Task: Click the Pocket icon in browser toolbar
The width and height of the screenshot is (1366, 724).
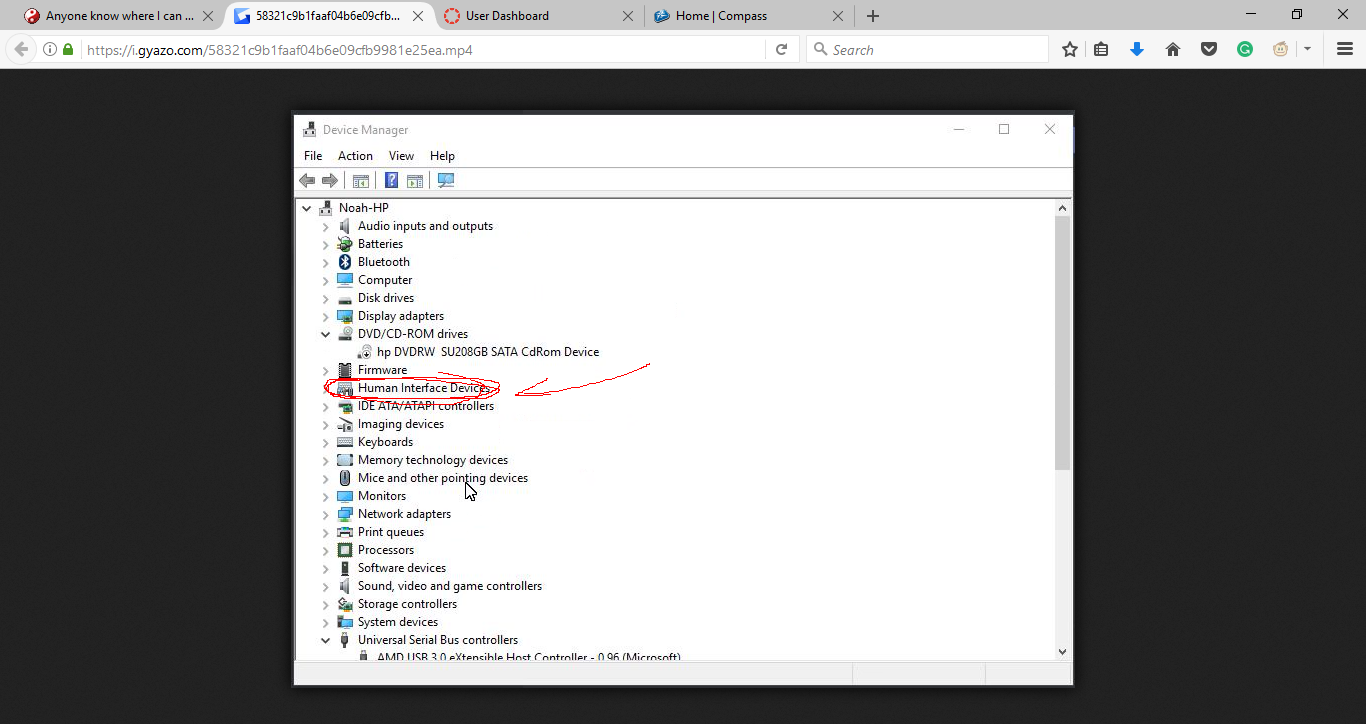Action: click(1209, 49)
